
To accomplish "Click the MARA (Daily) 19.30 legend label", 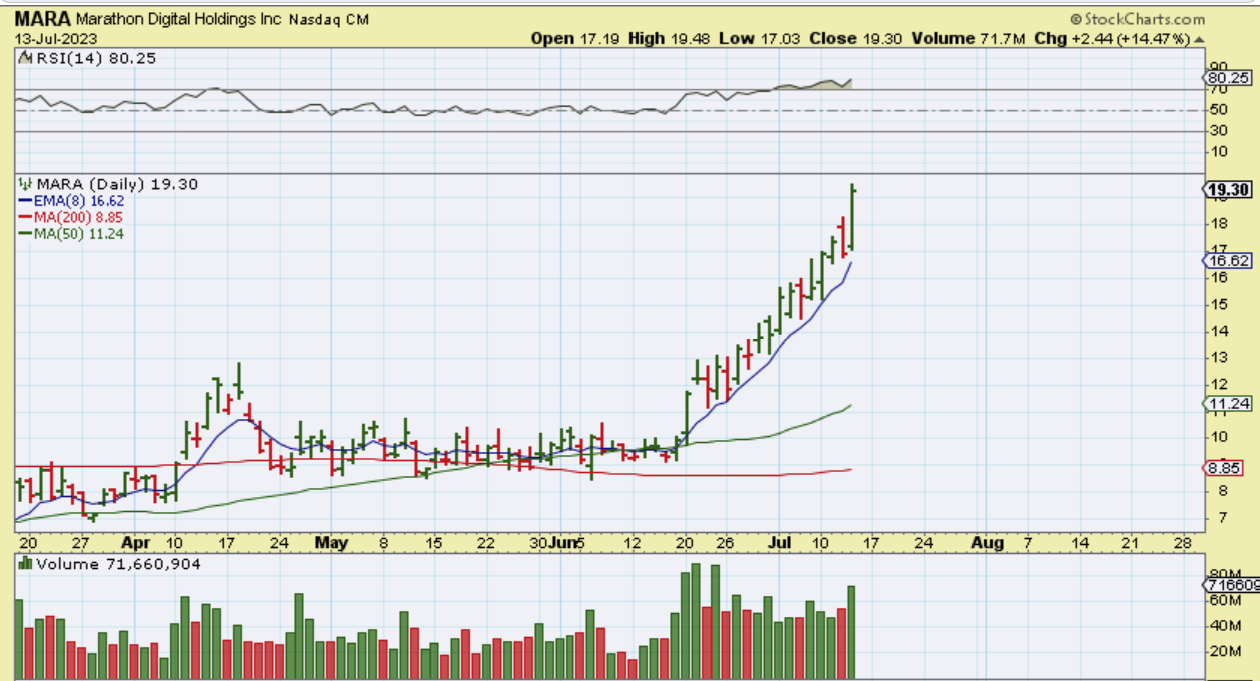I will pos(117,184).
